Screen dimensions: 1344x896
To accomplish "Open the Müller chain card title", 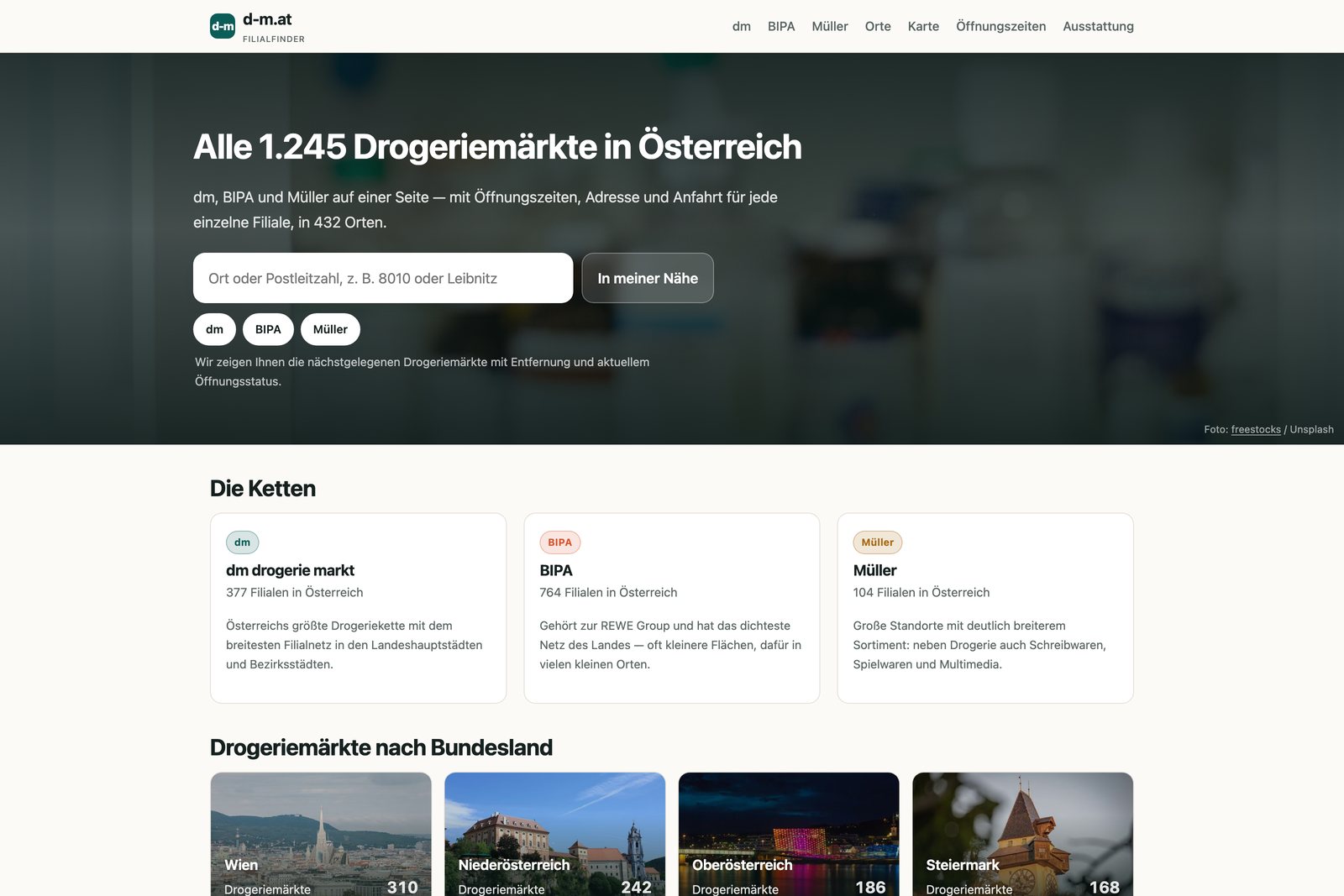I will tap(875, 570).
